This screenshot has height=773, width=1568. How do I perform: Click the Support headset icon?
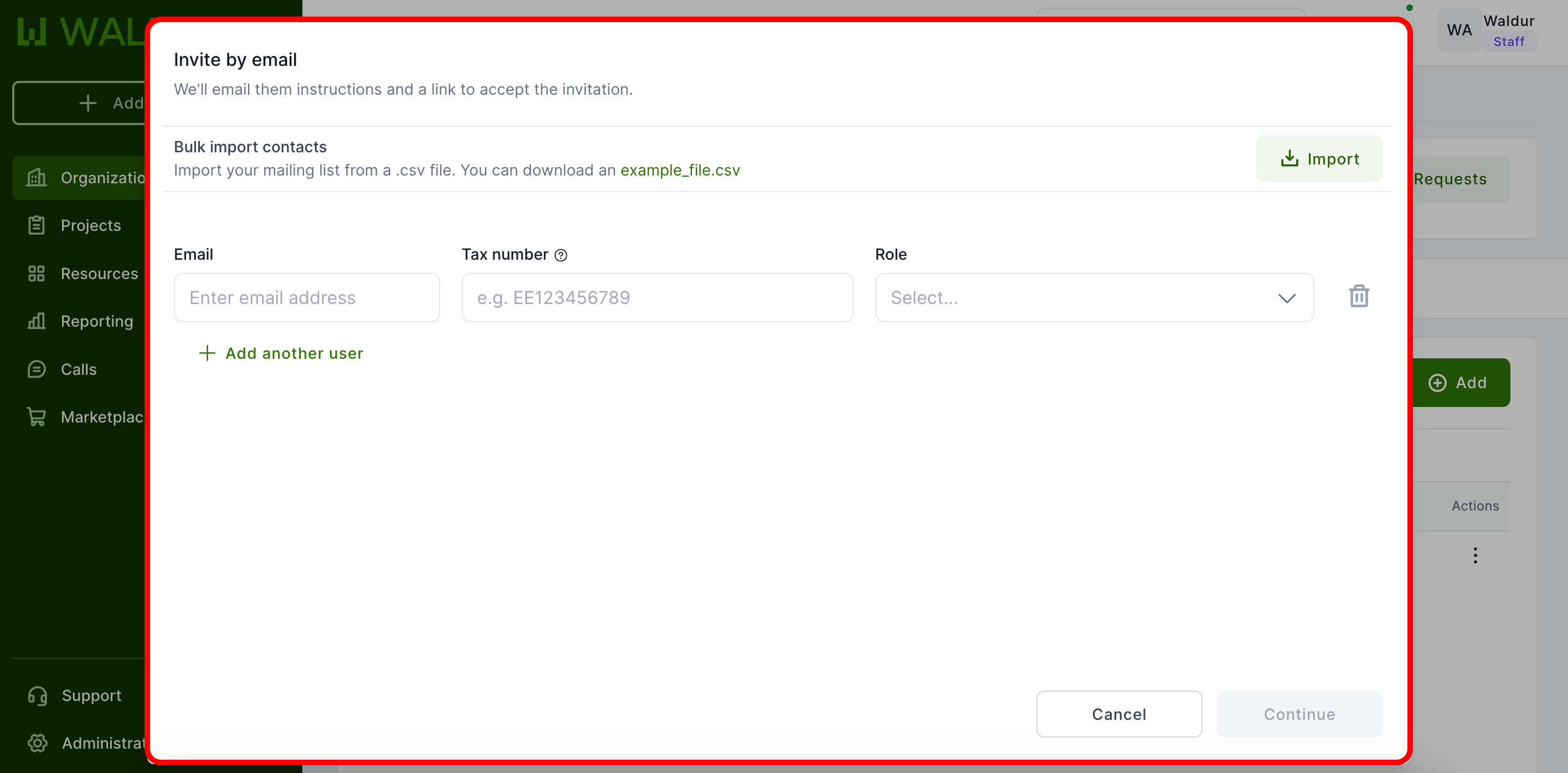pos(38,695)
